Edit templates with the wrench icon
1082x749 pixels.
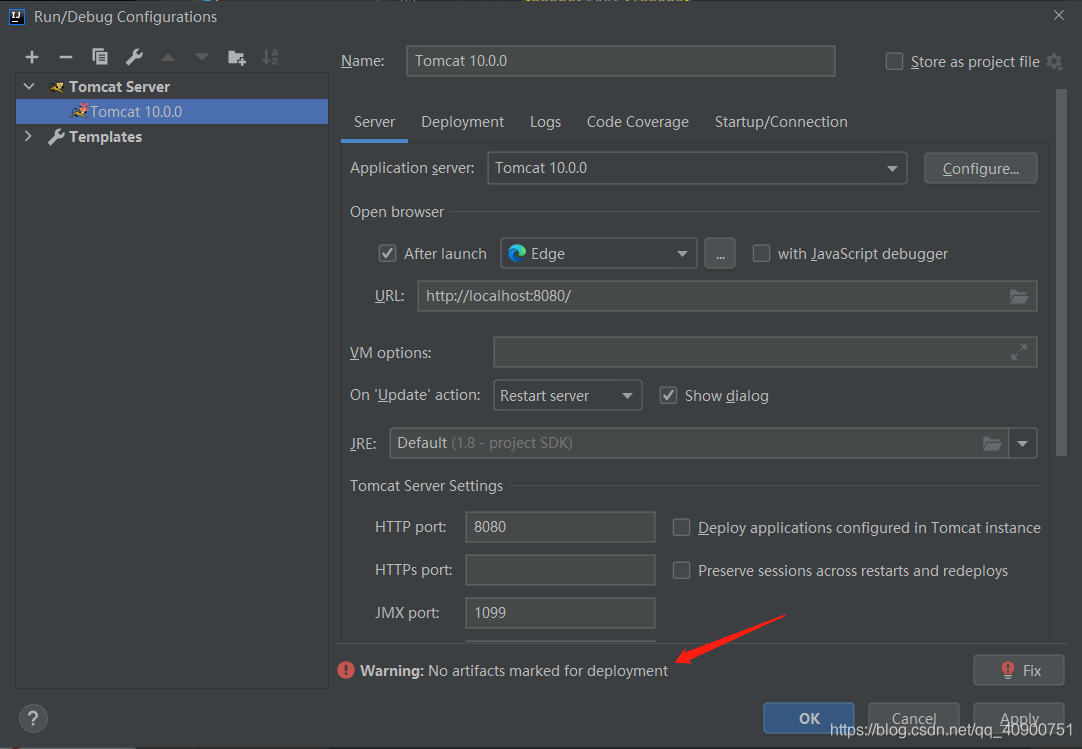(x=134, y=57)
